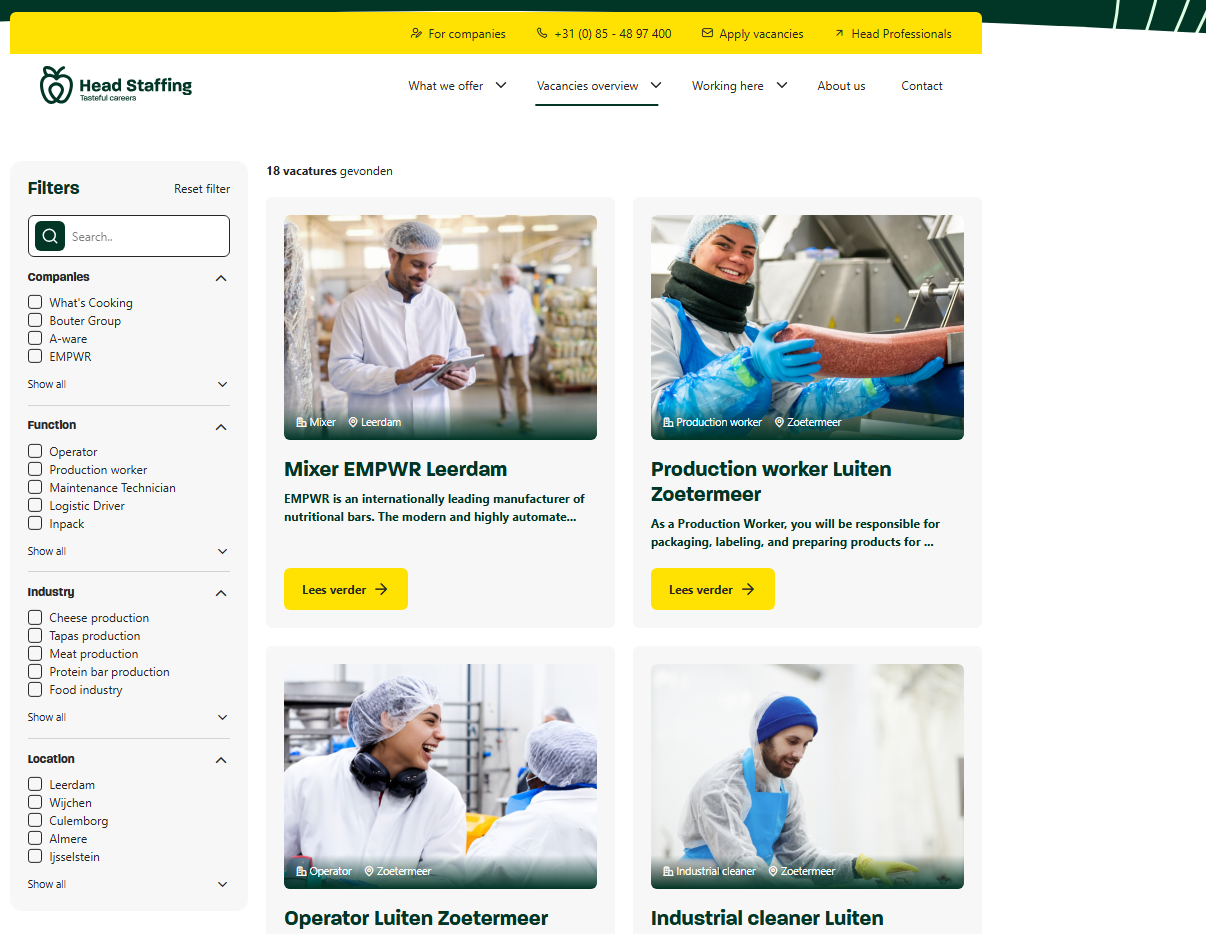
Task: Go to the Contact menu item
Action: [921, 86]
